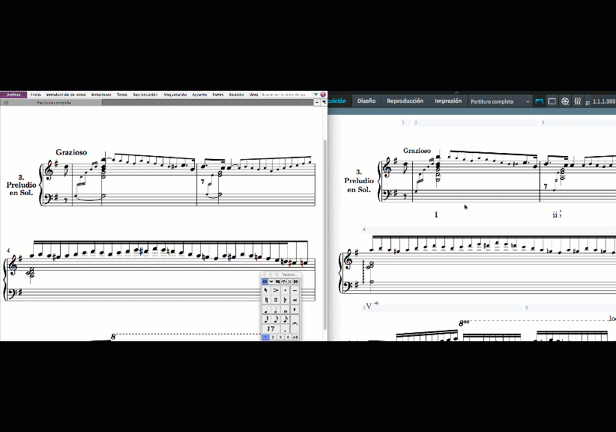
Task: Toggle Dorico window view icon
Action: [552, 101]
